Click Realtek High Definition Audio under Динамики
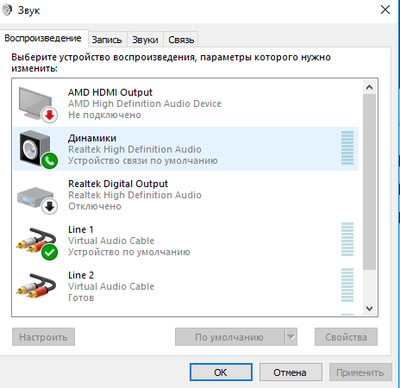Viewport: 400px width, 388px height. (x=135, y=149)
